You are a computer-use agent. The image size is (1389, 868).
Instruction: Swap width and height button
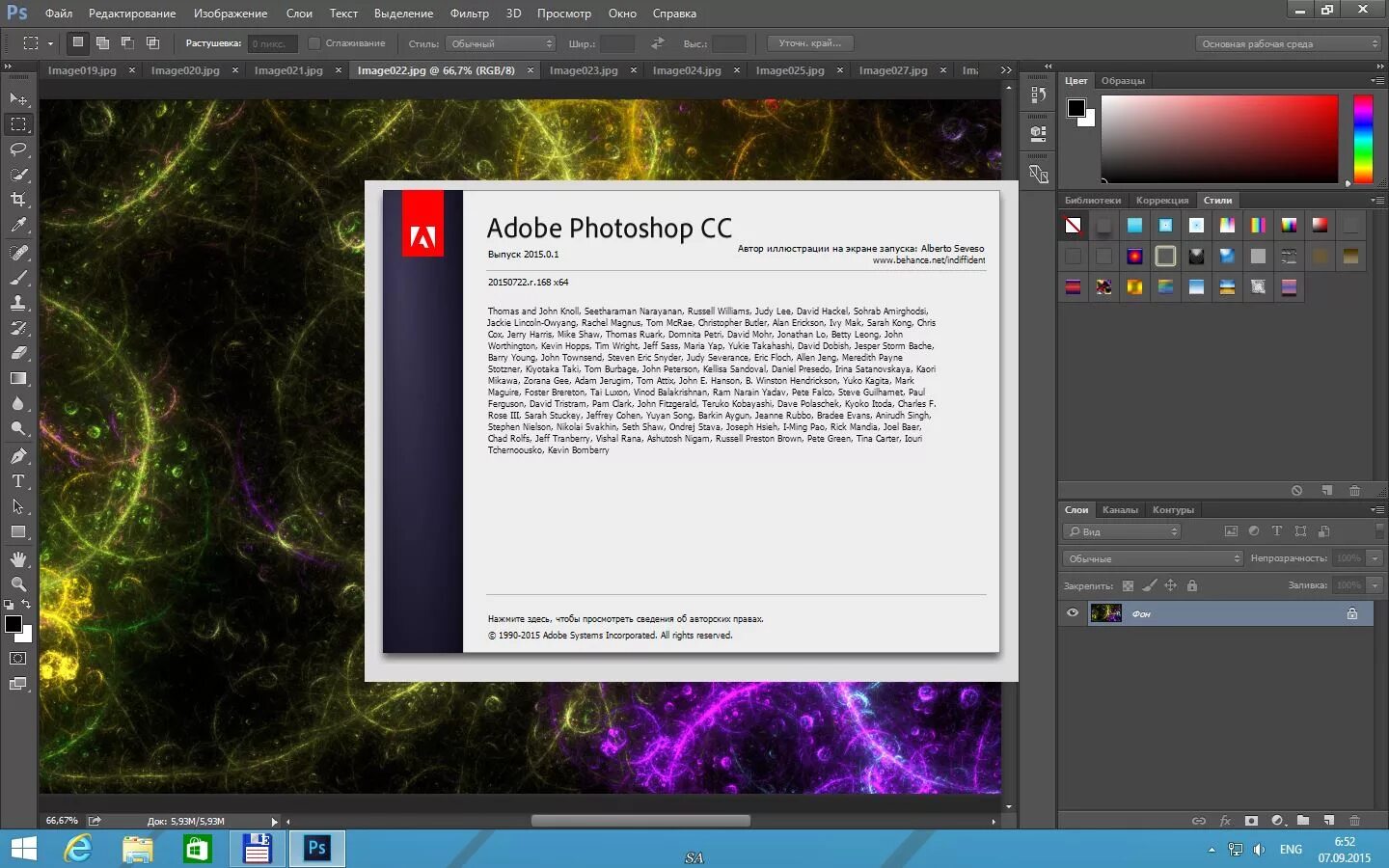coord(658,43)
